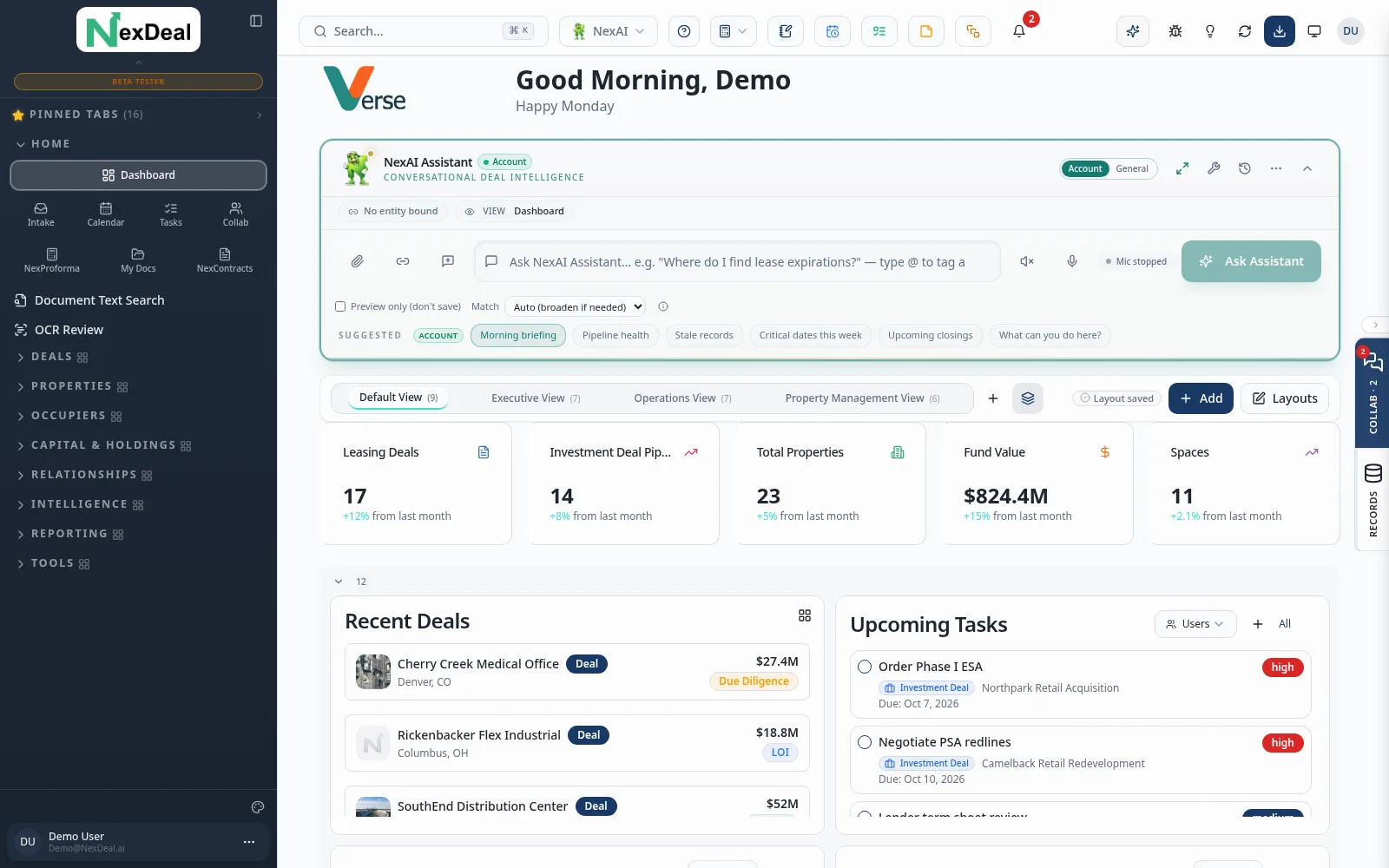Open Tasks sidebar shortcut
Screen dimensions: 1389x868
[x=171, y=214]
